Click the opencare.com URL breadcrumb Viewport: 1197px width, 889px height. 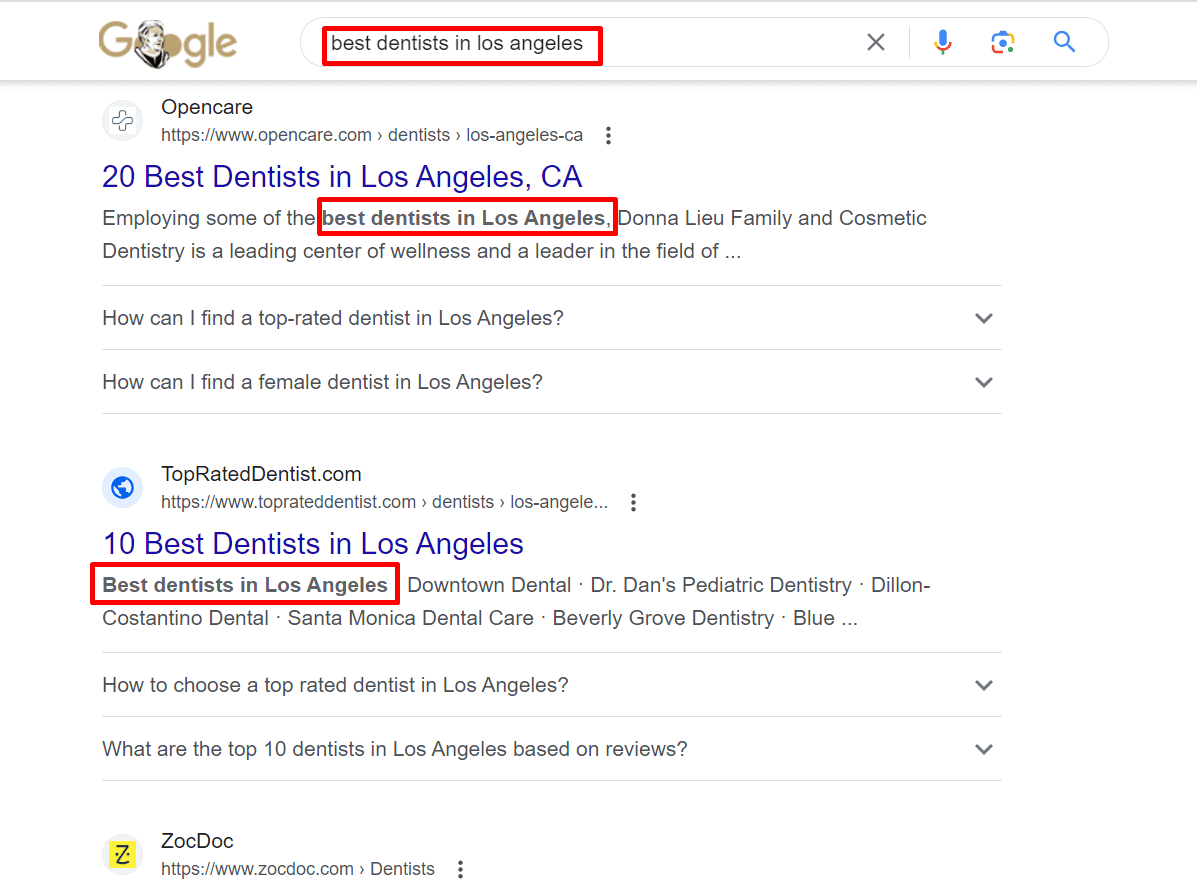tap(372, 135)
